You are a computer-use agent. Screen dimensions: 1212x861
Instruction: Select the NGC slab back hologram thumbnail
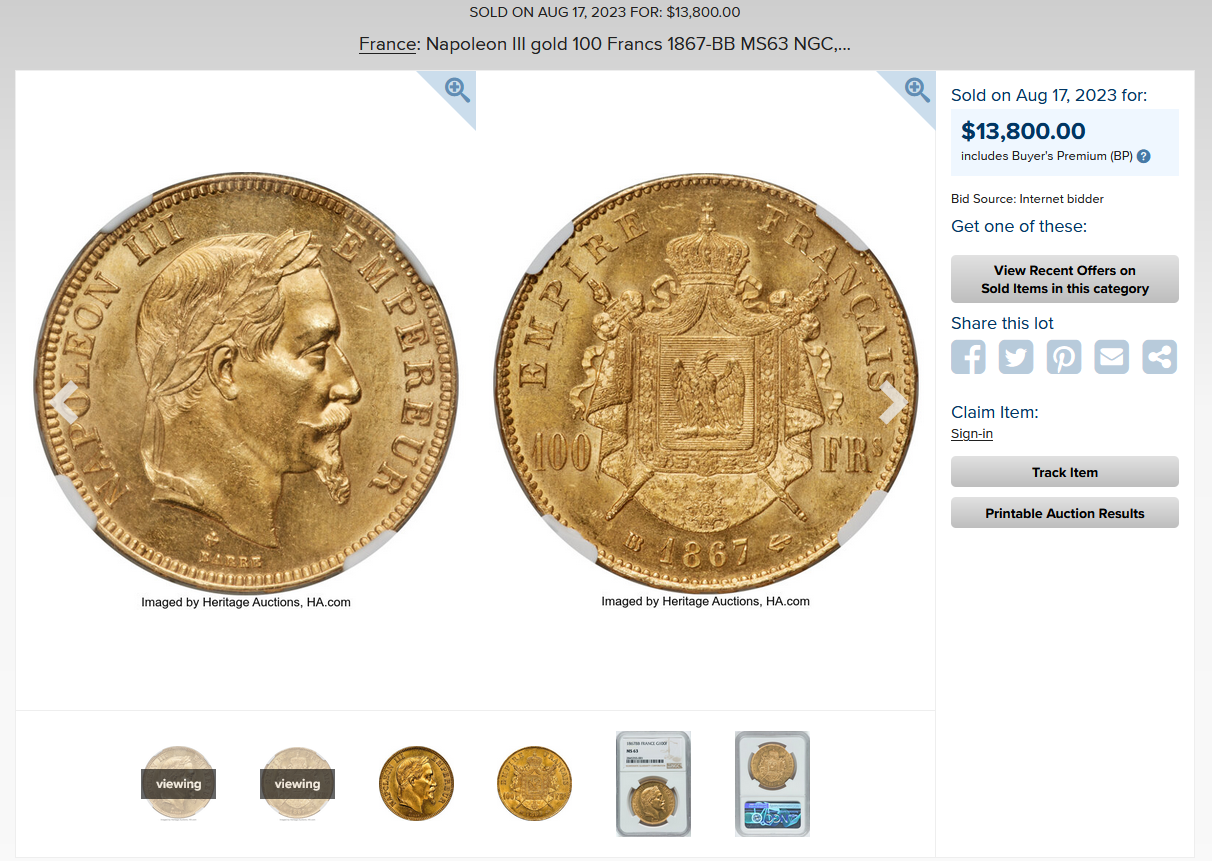[x=772, y=784]
